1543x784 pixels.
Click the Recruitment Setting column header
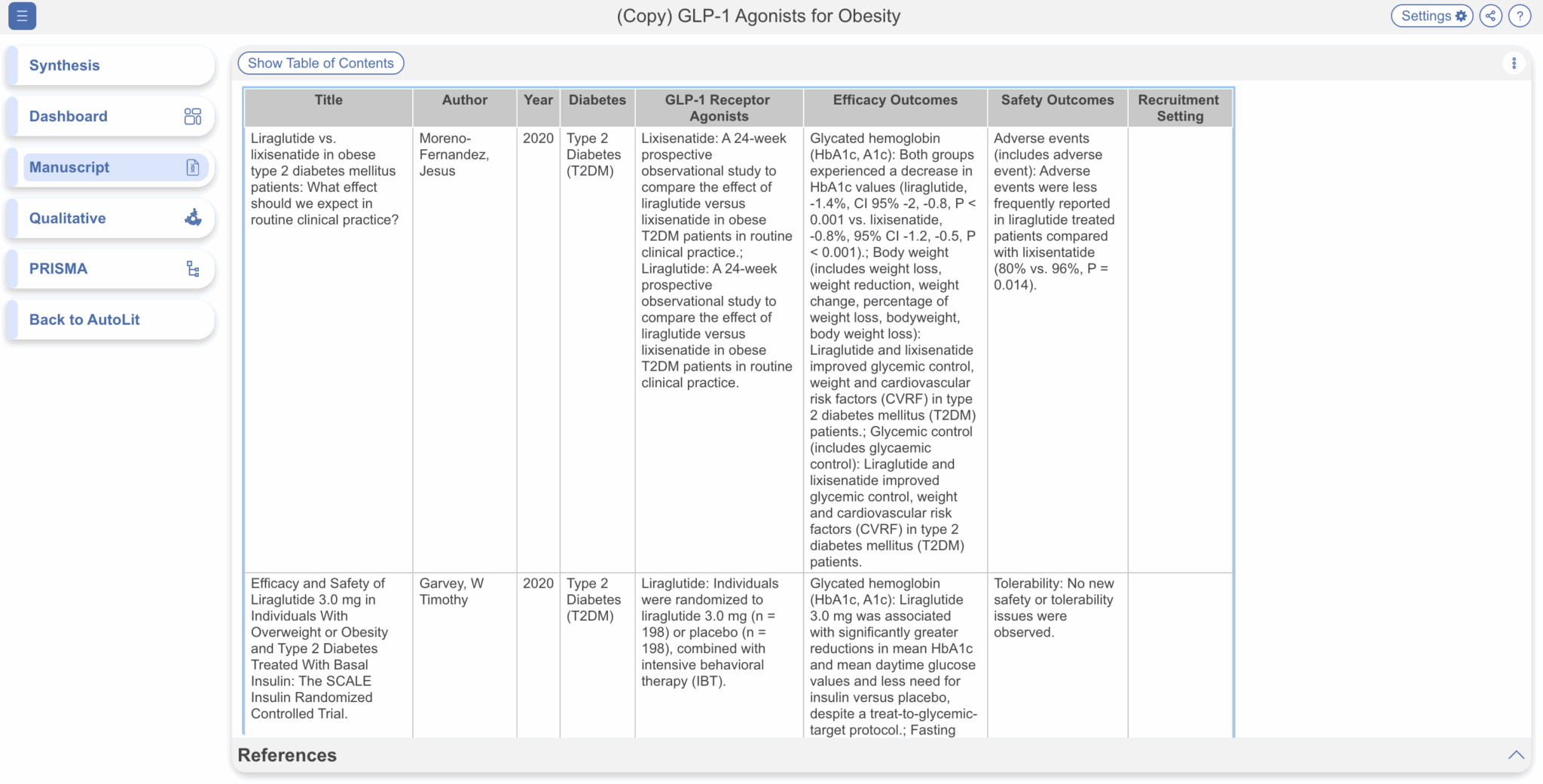(1180, 108)
